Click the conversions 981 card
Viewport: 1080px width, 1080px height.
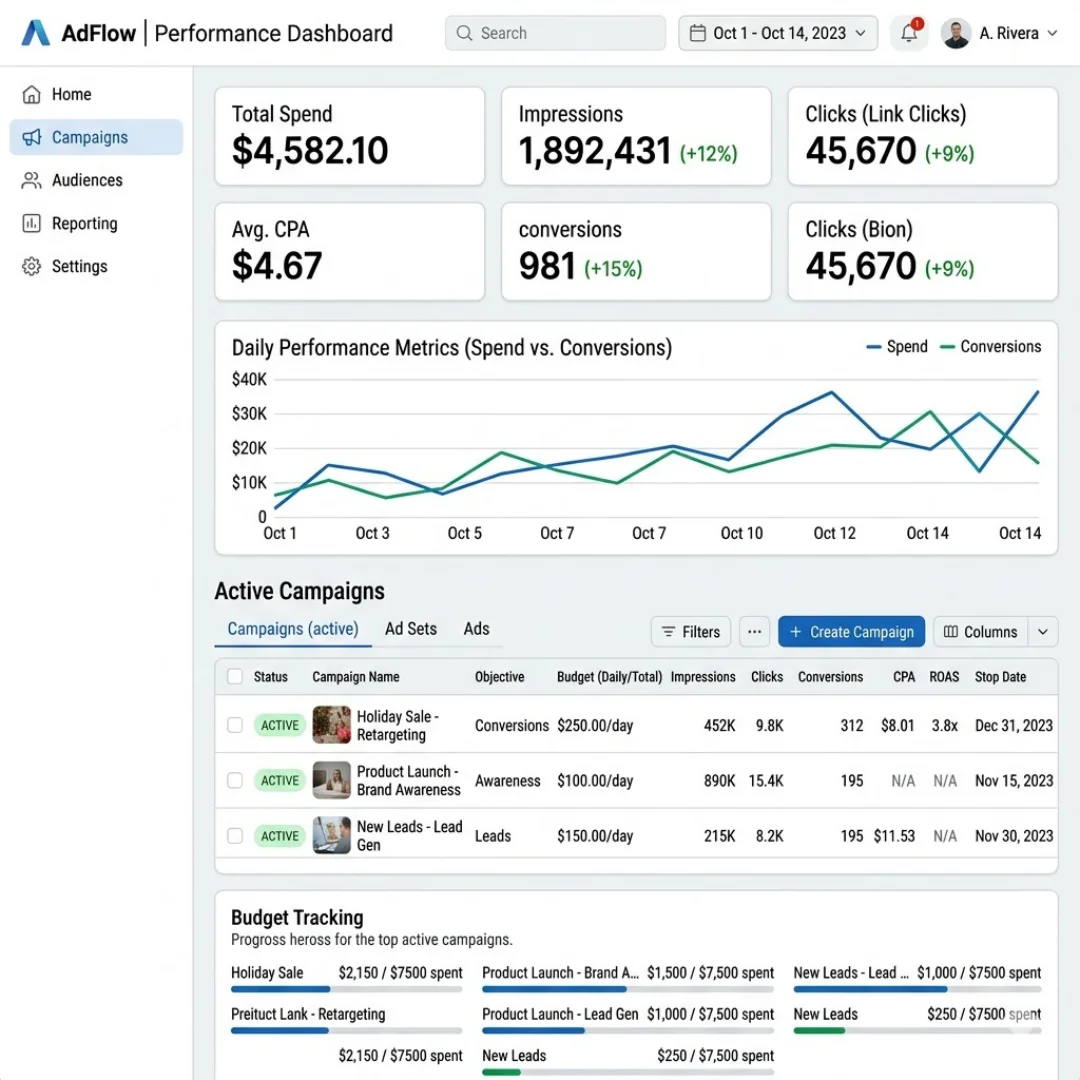(636, 251)
